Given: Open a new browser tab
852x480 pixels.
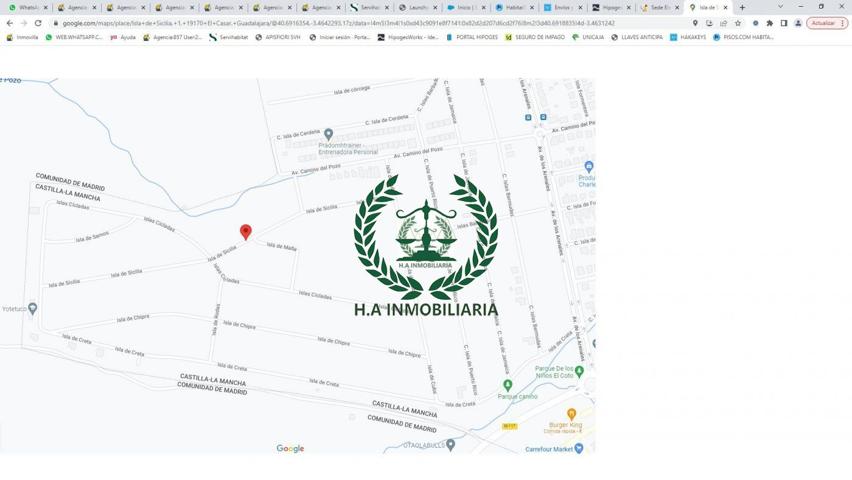Looking at the screenshot, I should click(x=742, y=8).
